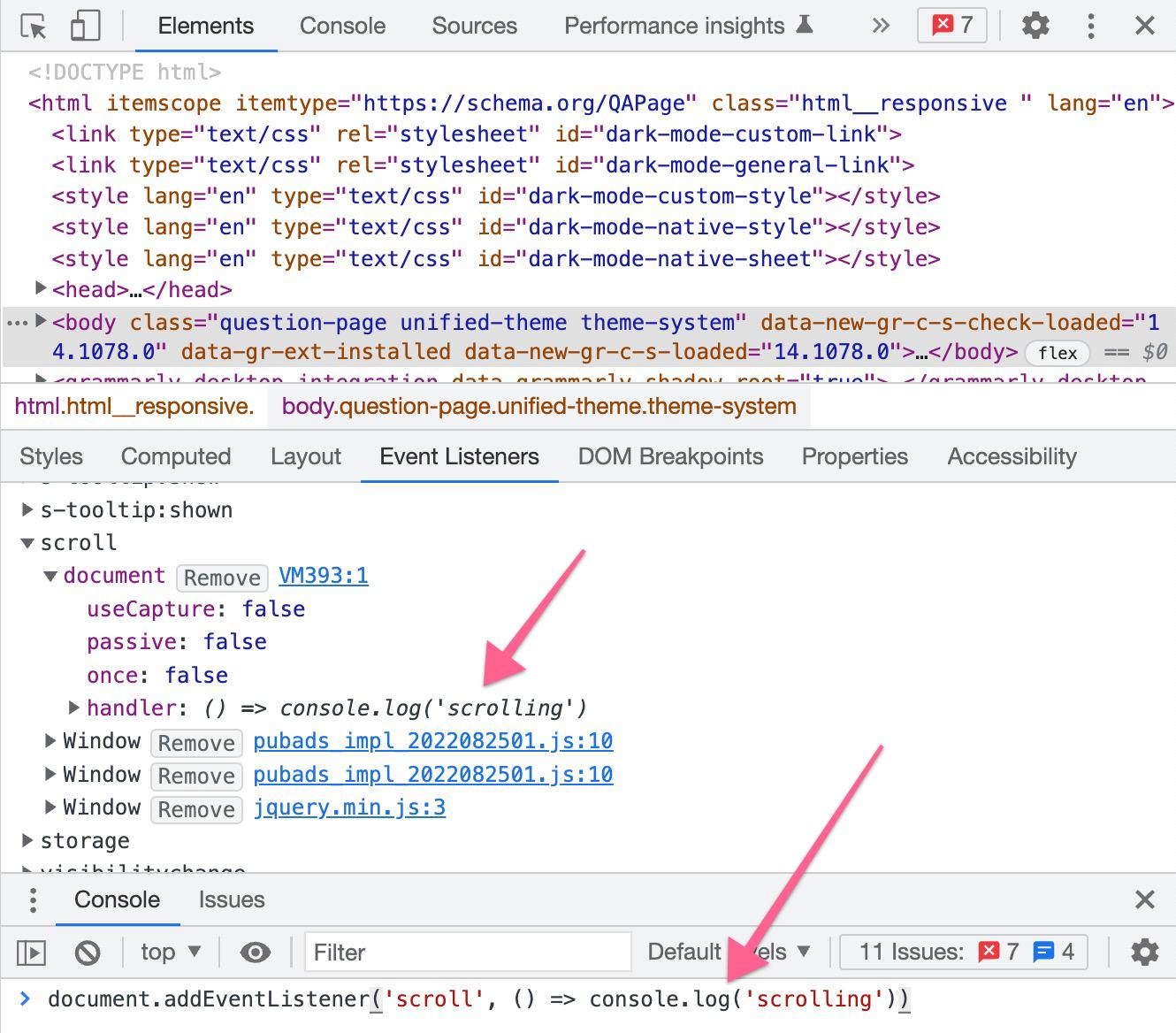Open the console drawer three-dot menu
1176x1033 pixels.
pyautogui.click(x=33, y=899)
